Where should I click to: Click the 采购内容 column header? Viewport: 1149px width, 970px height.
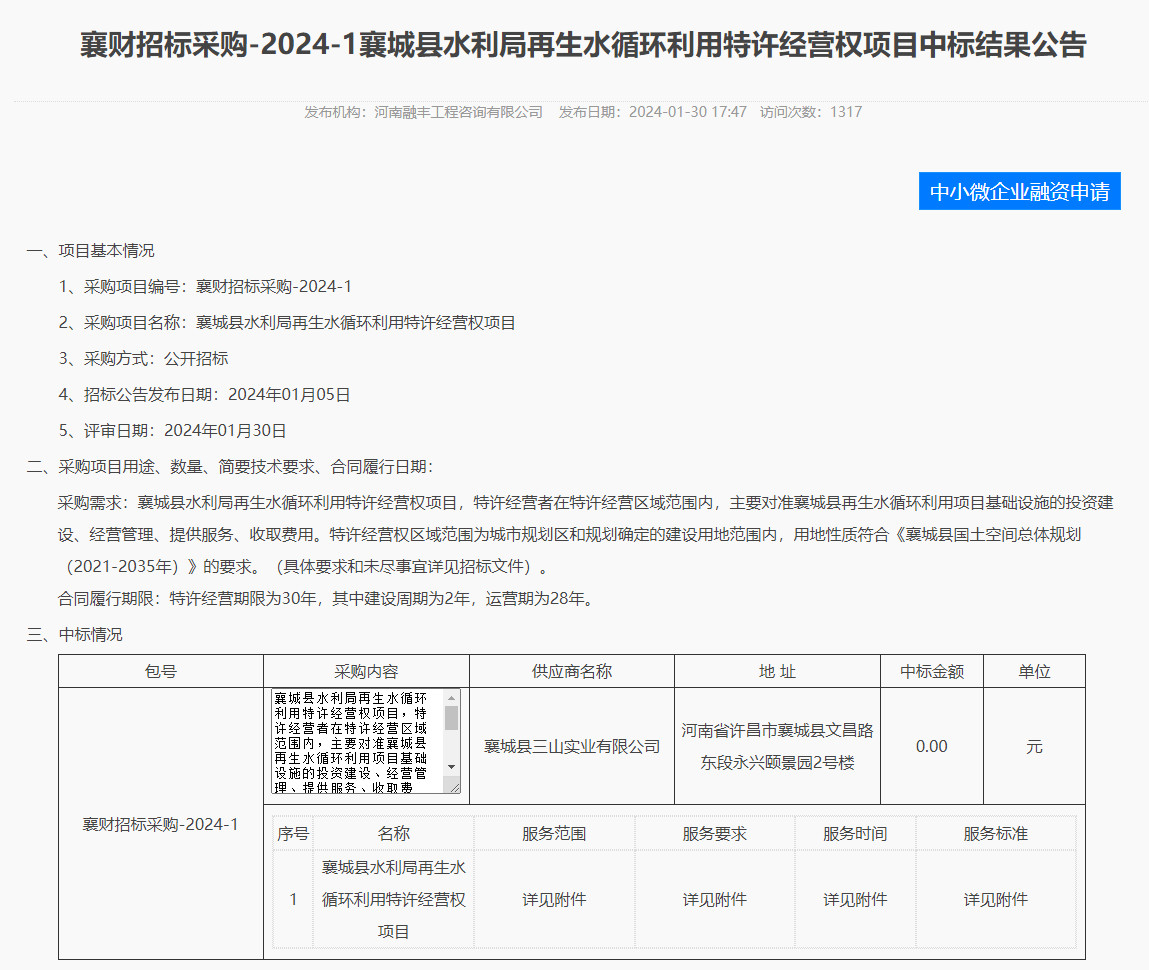pyautogui.click(x=366, y=671)
